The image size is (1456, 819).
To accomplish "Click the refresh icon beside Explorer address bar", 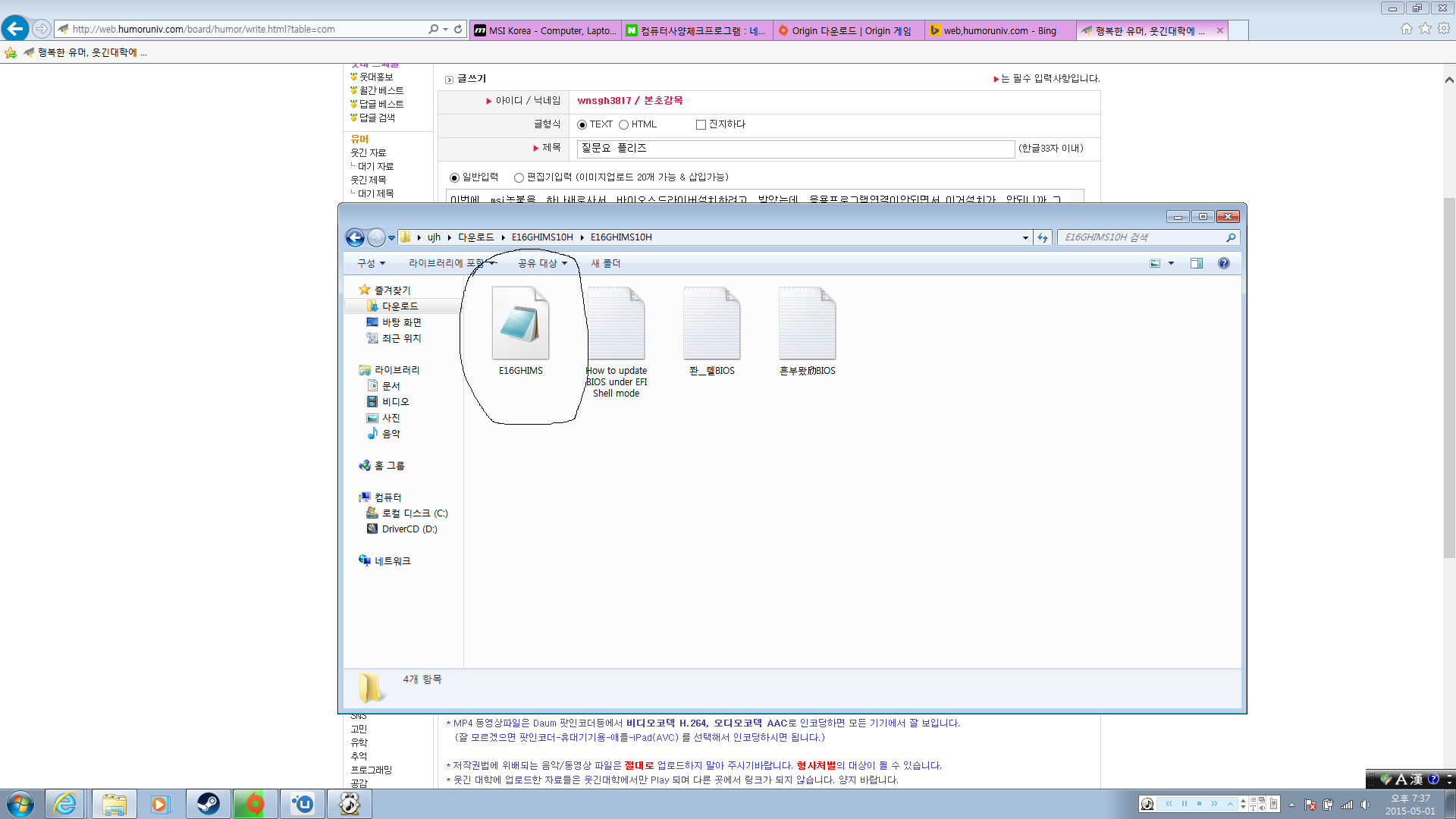I will click(x=1043, y=237).
